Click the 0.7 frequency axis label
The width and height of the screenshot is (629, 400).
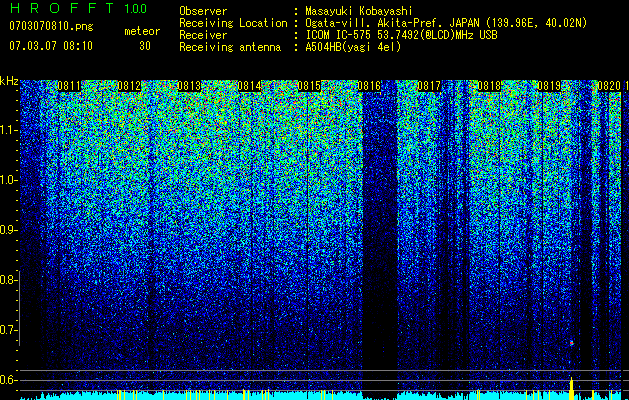point(8,330)
